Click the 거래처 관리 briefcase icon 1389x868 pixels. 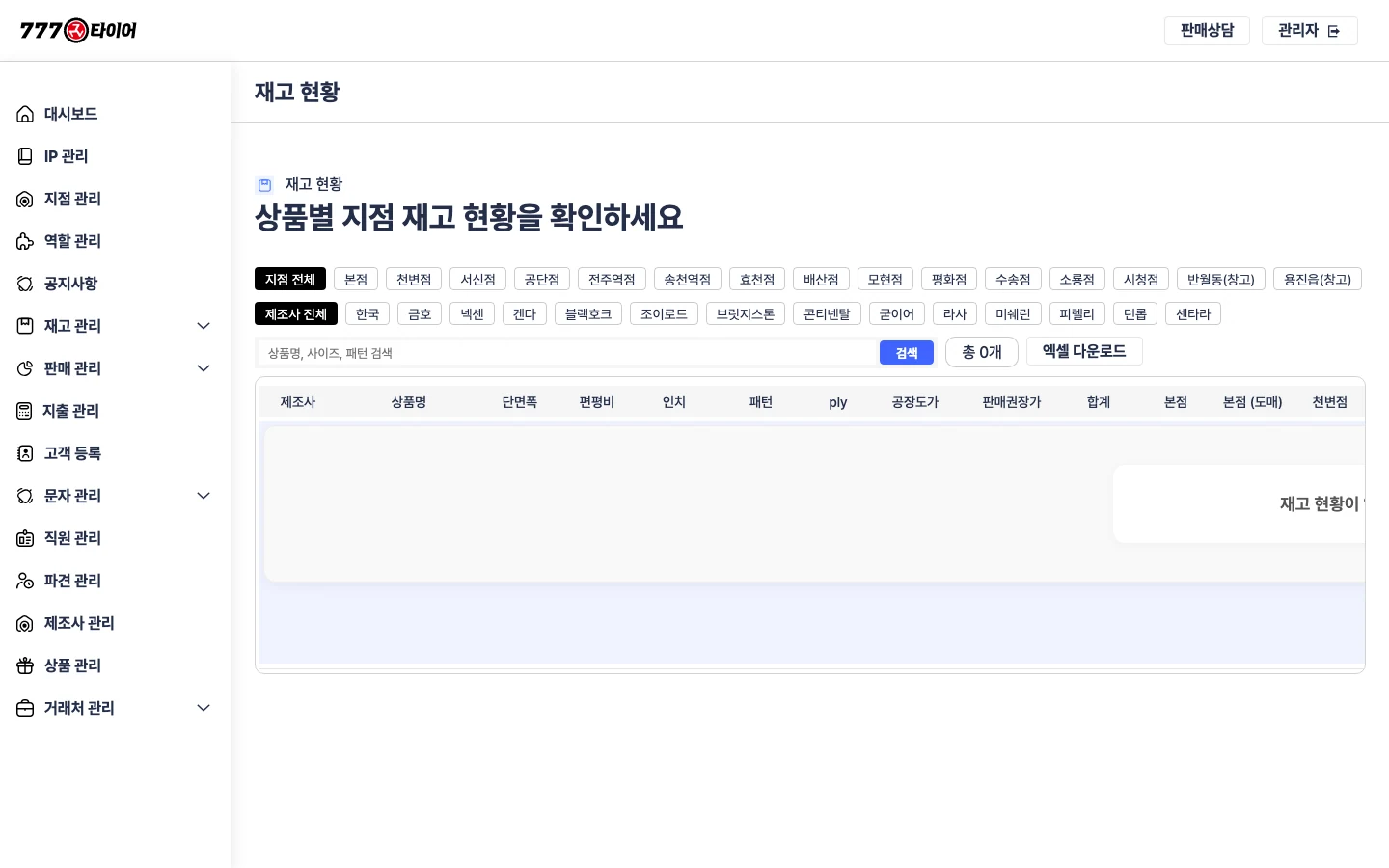[25, 708]
